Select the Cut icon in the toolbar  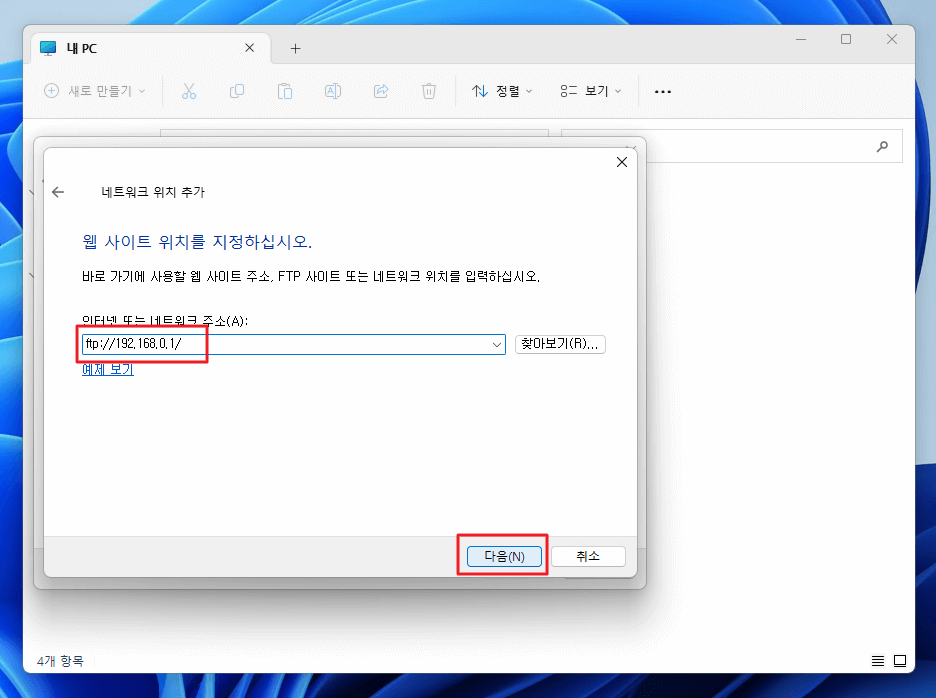pyautogui.click(x=189, y=91)
